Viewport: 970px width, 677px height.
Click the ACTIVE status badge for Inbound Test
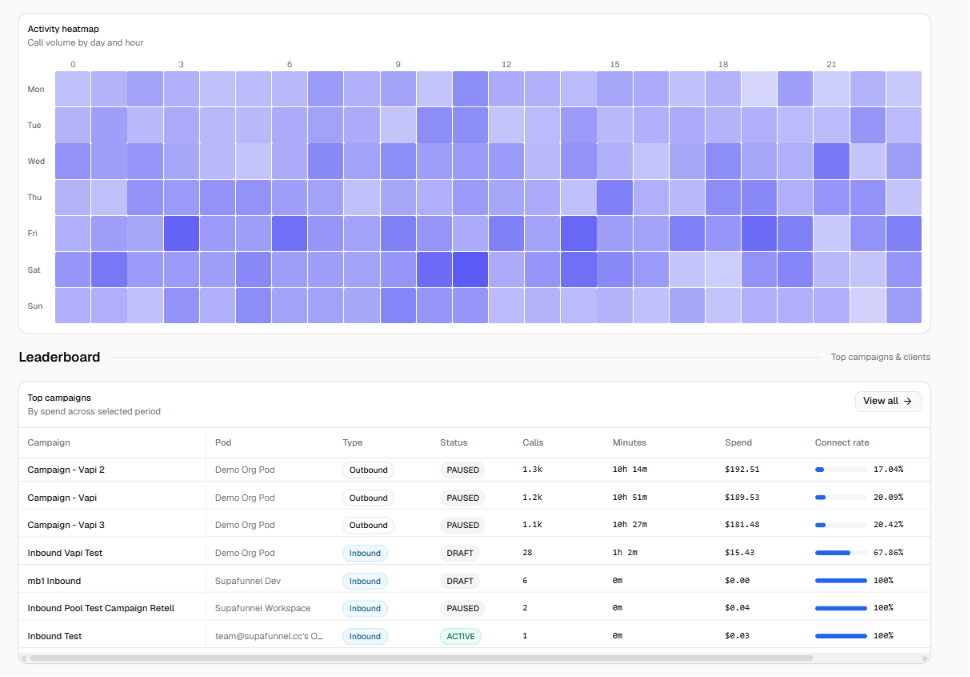[x=460, y=636]
